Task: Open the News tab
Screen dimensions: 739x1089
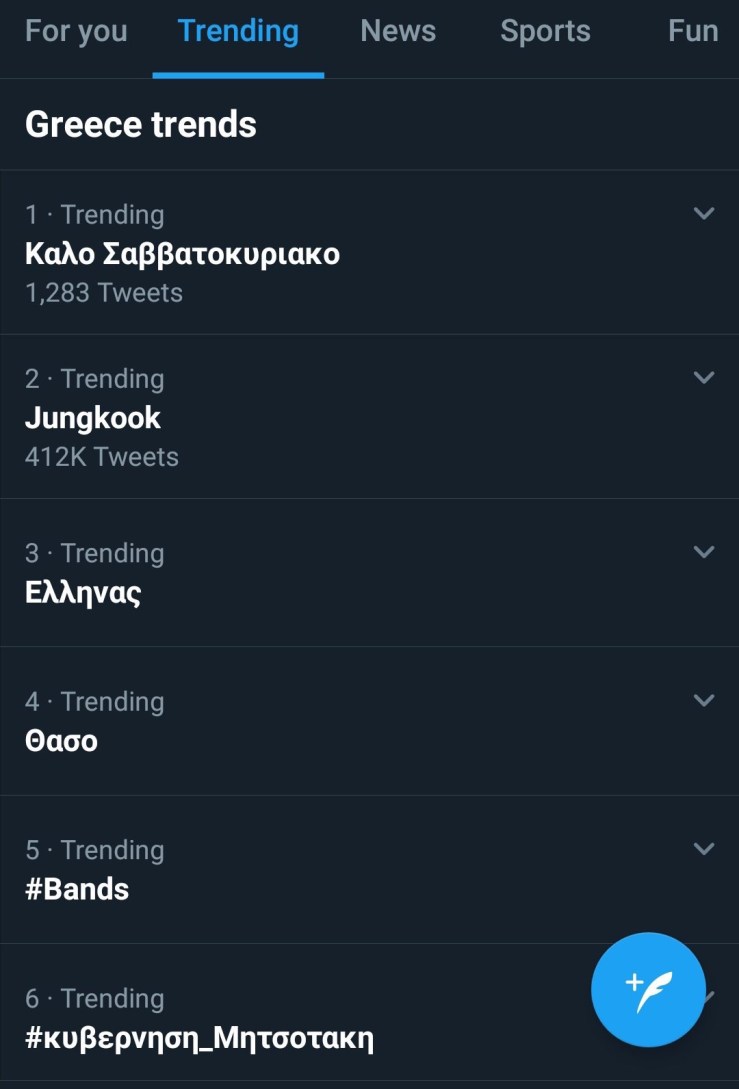Action: pos(398,31)
